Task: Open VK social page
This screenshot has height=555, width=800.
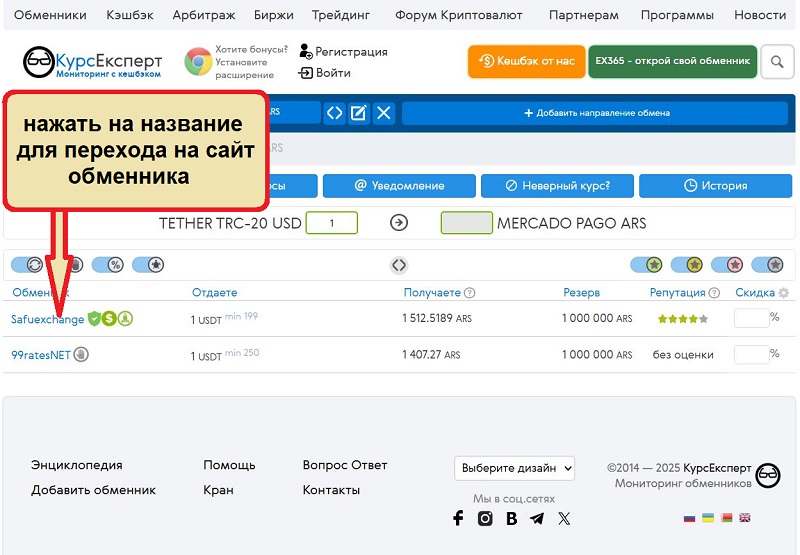Action: point(511,518)
